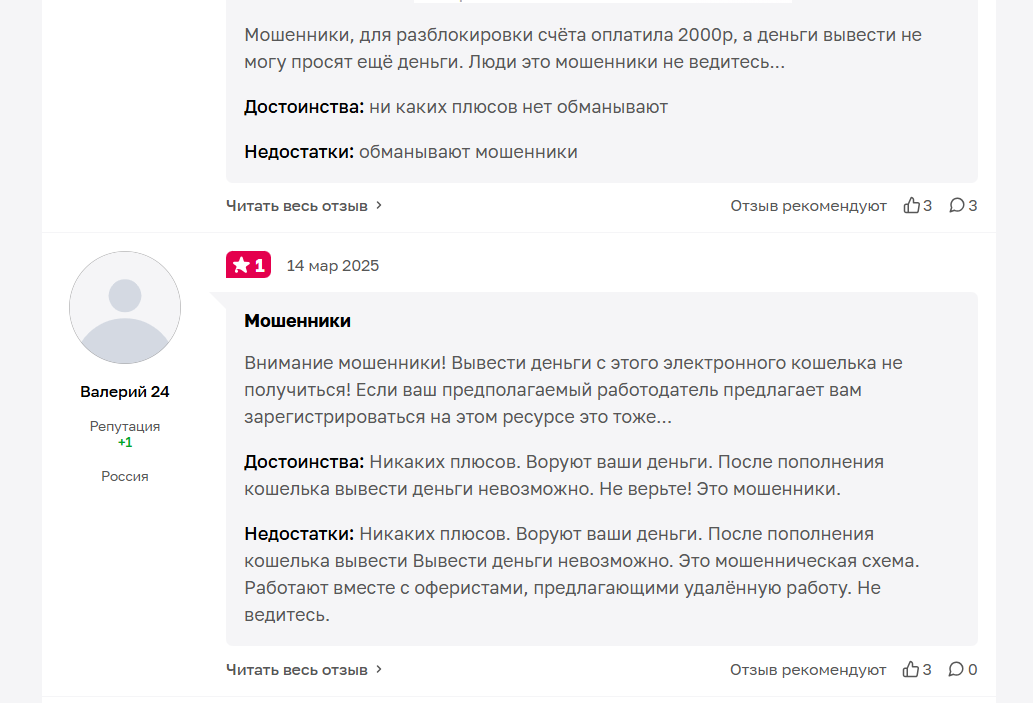Click the red star rating badge showing 1
The image size is (1033, 703).
coord(248,265)
